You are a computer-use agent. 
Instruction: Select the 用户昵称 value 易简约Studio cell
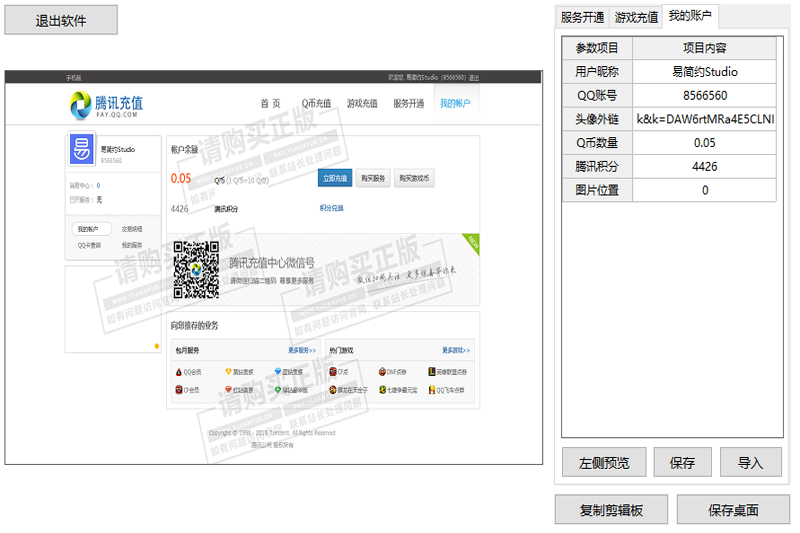click(704, 72)
